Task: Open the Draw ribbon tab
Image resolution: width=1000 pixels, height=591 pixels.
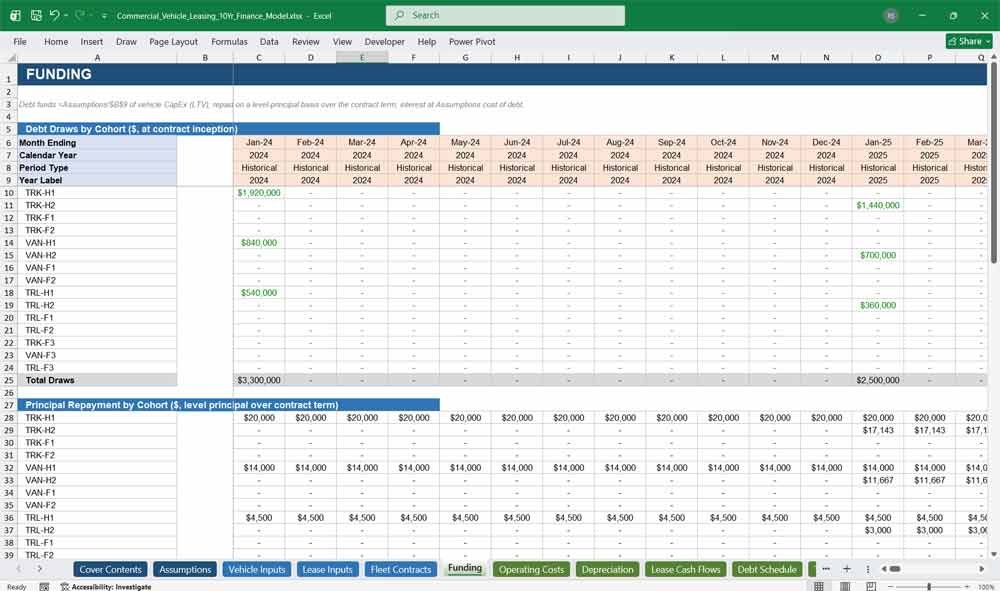Action: [x=126, y=41]
